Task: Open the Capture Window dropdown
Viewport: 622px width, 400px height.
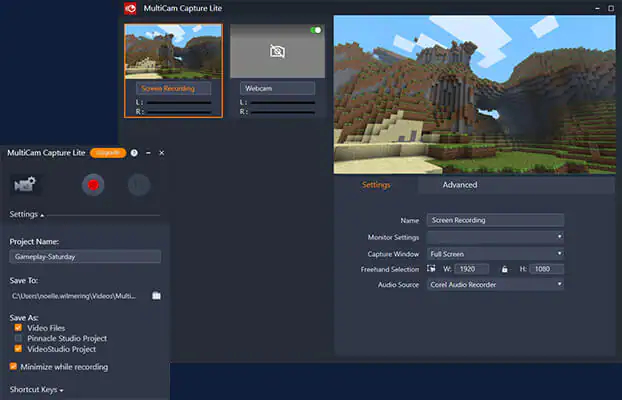Action: click(x=495, y=254)
